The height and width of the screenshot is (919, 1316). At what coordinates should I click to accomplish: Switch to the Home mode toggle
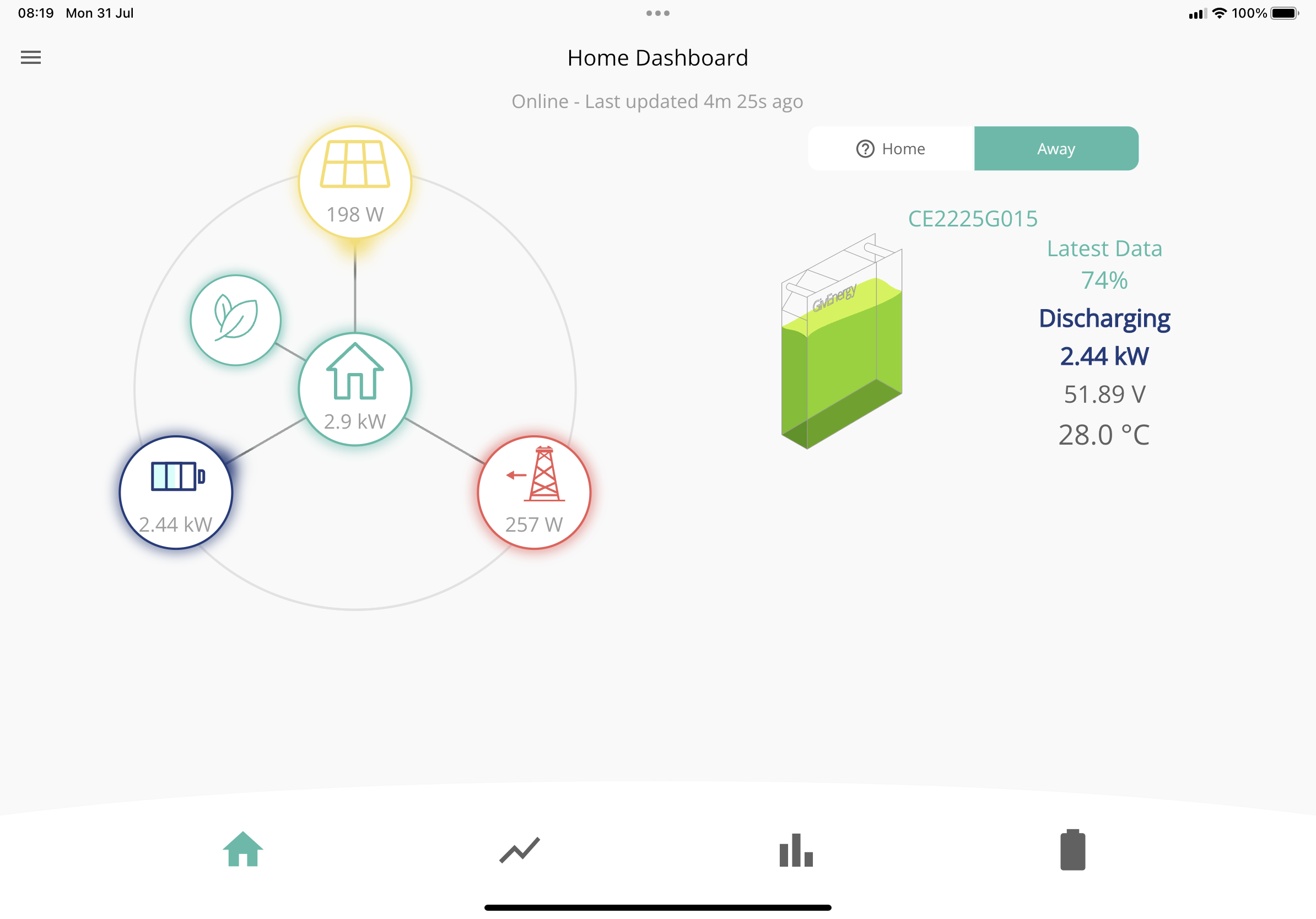[x=891, y=148]
